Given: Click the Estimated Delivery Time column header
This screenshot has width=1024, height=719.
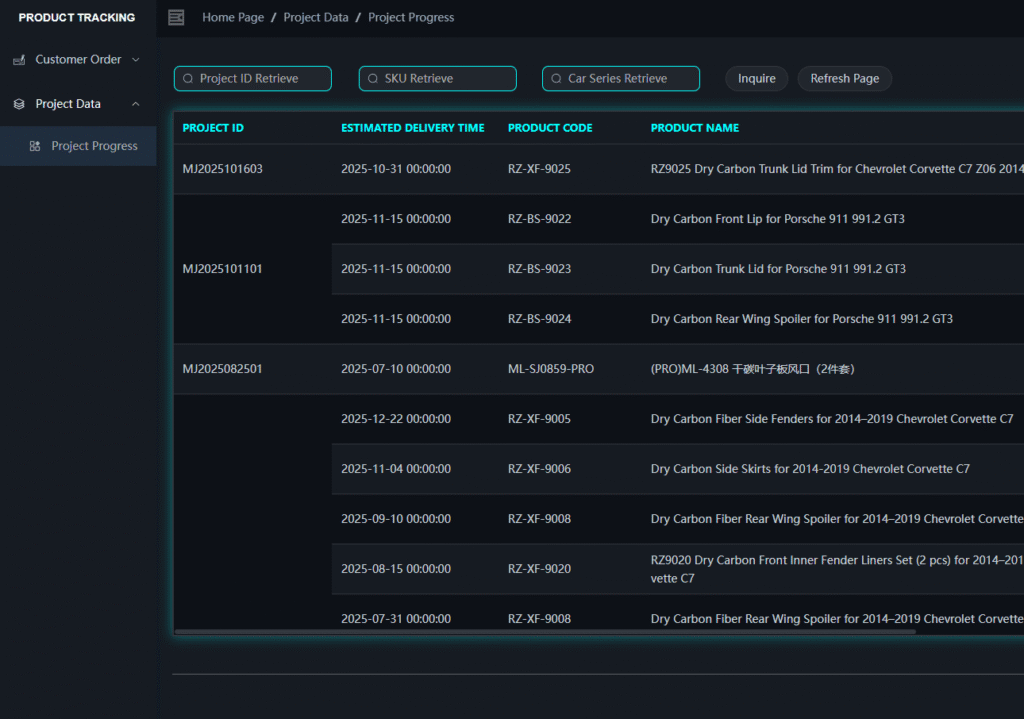Looking at the screenshot, I should pyautogui.click(x=412, y=128).
